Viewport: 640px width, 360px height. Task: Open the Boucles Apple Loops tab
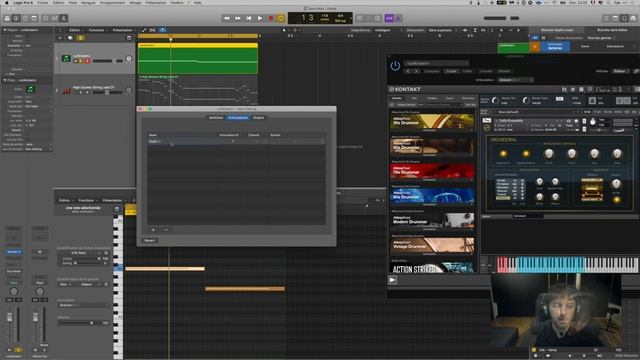(x=557, y=30)
